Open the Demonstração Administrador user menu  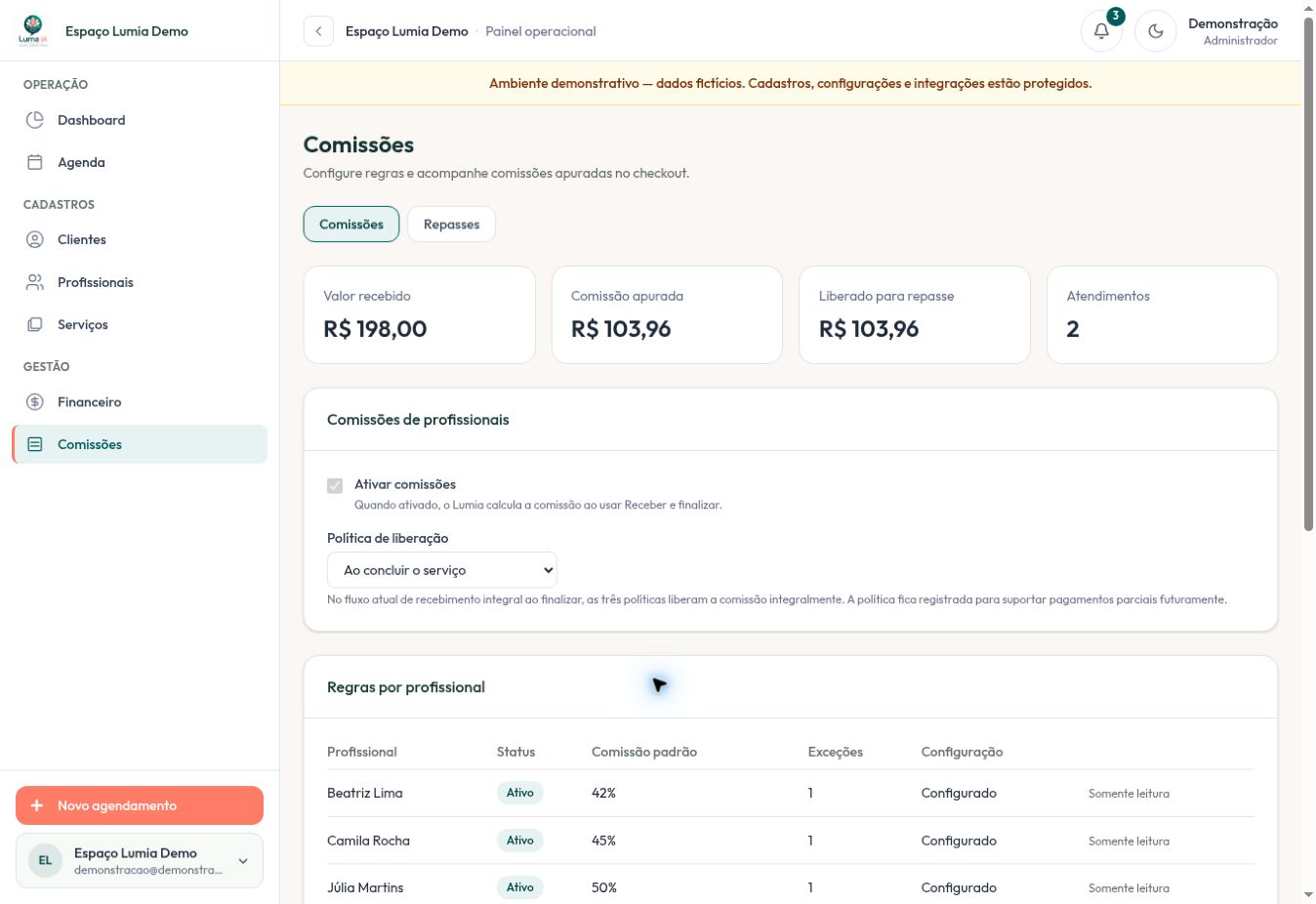pyautogui.click(x=1232, y=31)
